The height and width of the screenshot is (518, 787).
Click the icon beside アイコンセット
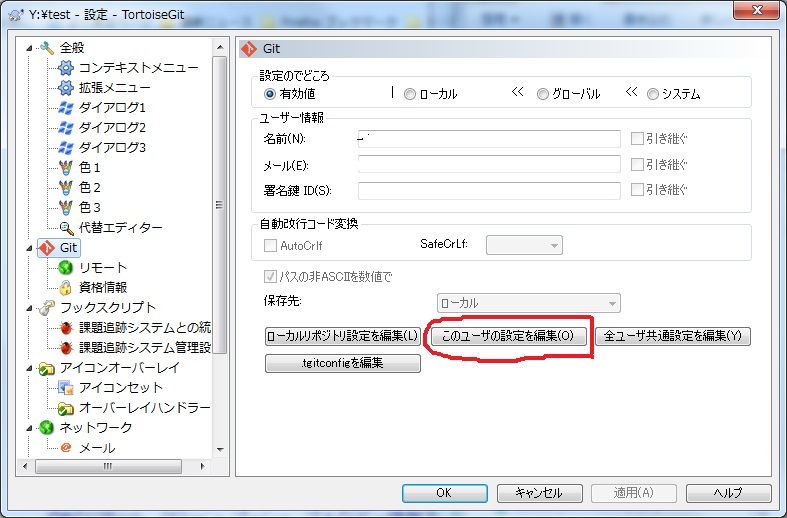pos(66,387)
